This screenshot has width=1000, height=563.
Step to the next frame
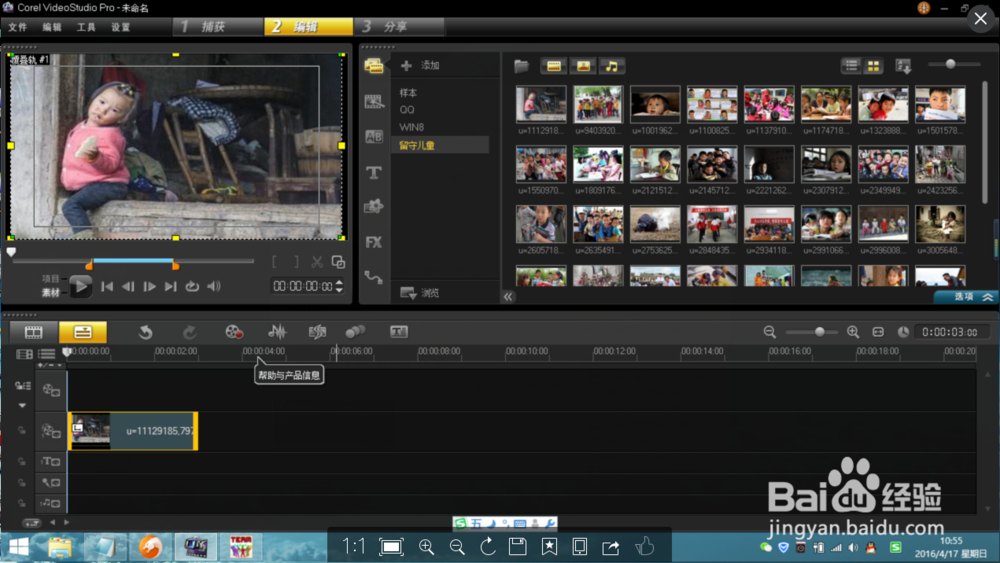(x=149, y=286)
